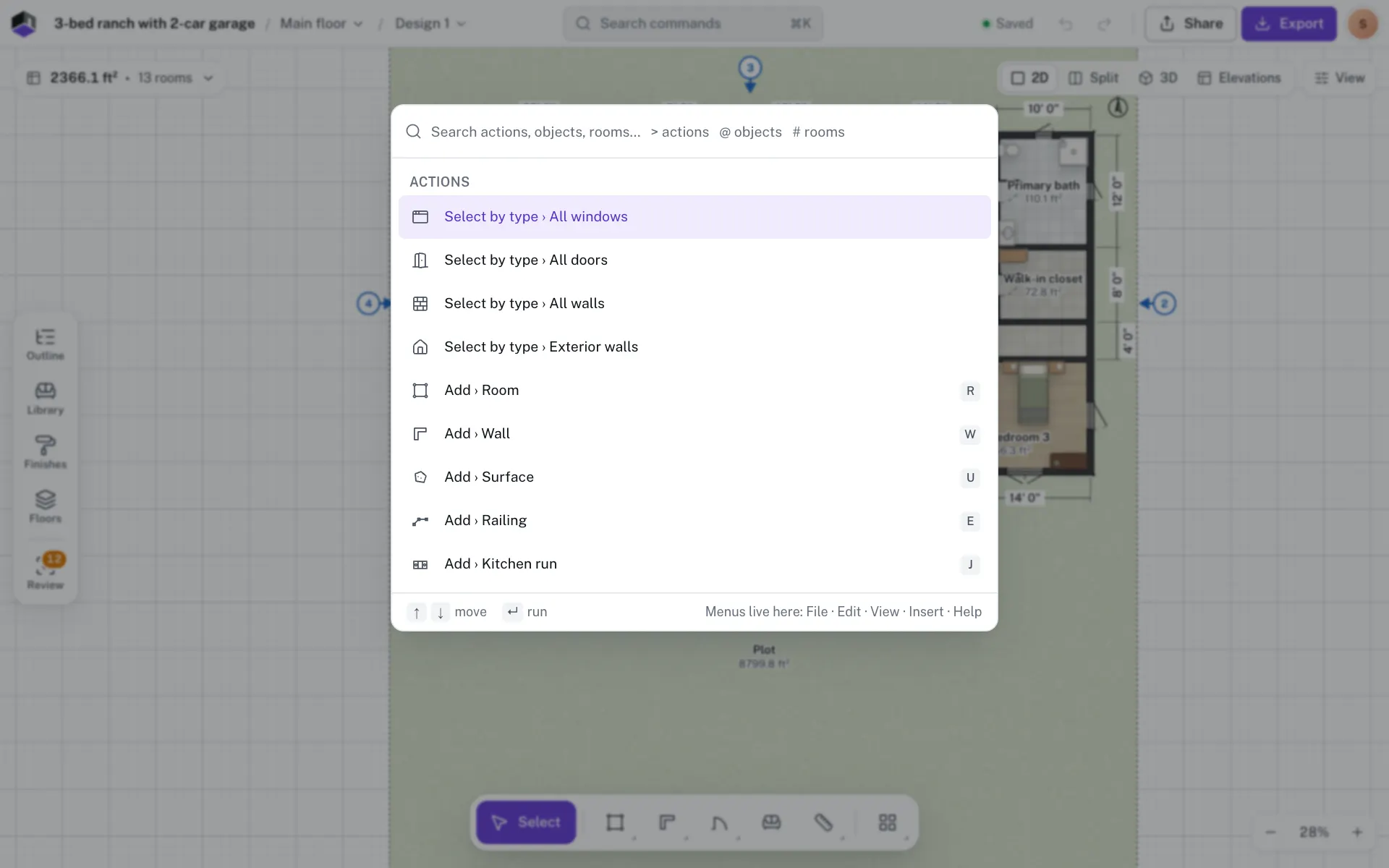Choose Select by type Exterior walls
Screen dimensions: 1389x868
click(x=694, y=347)
